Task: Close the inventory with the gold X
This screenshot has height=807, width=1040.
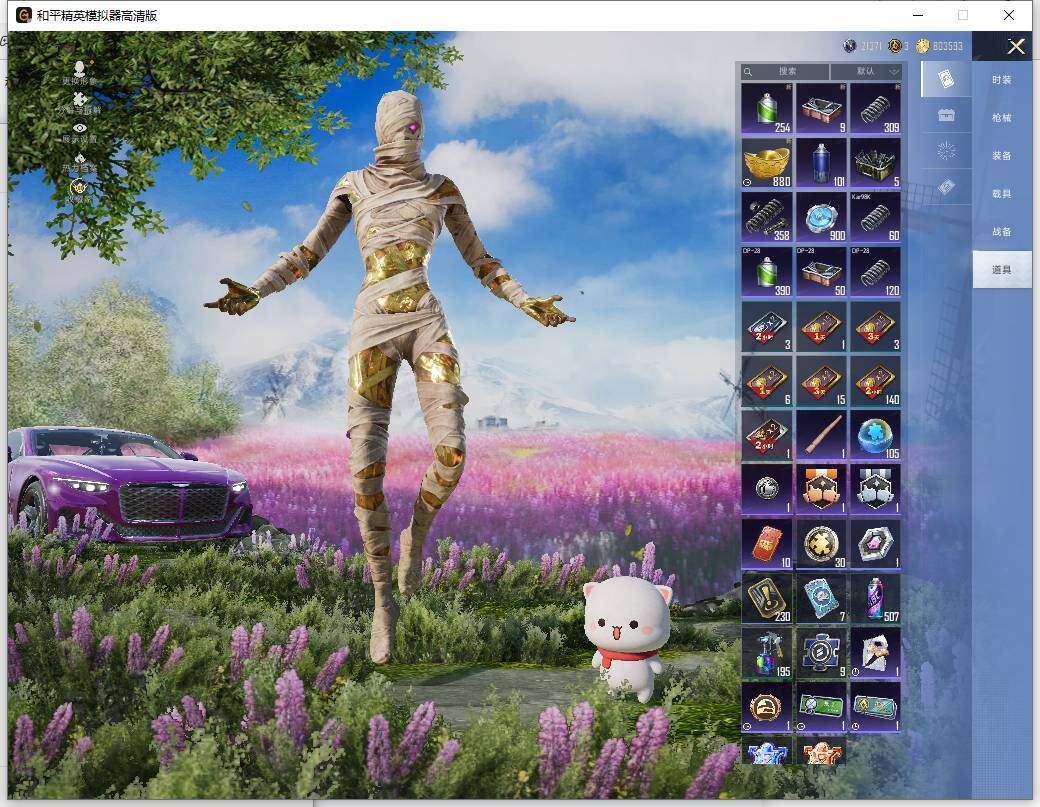Action: click(1015, 46)
